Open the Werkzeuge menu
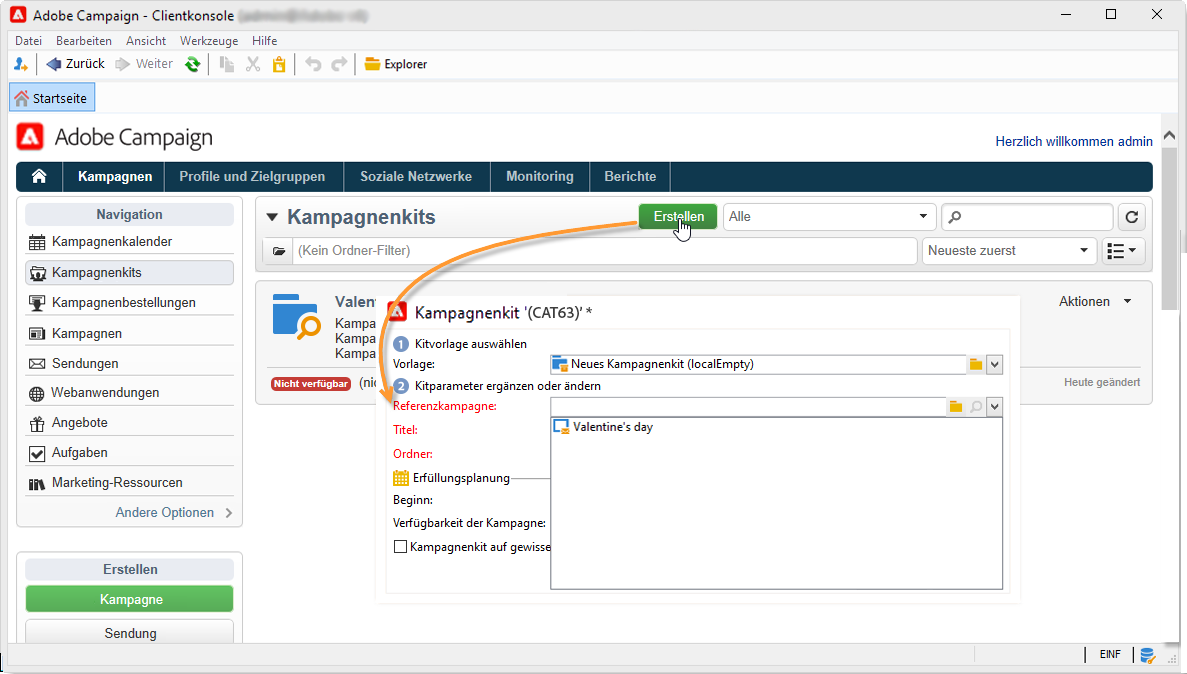Viewport: 1187px width, 674px height. coord(209,41)
